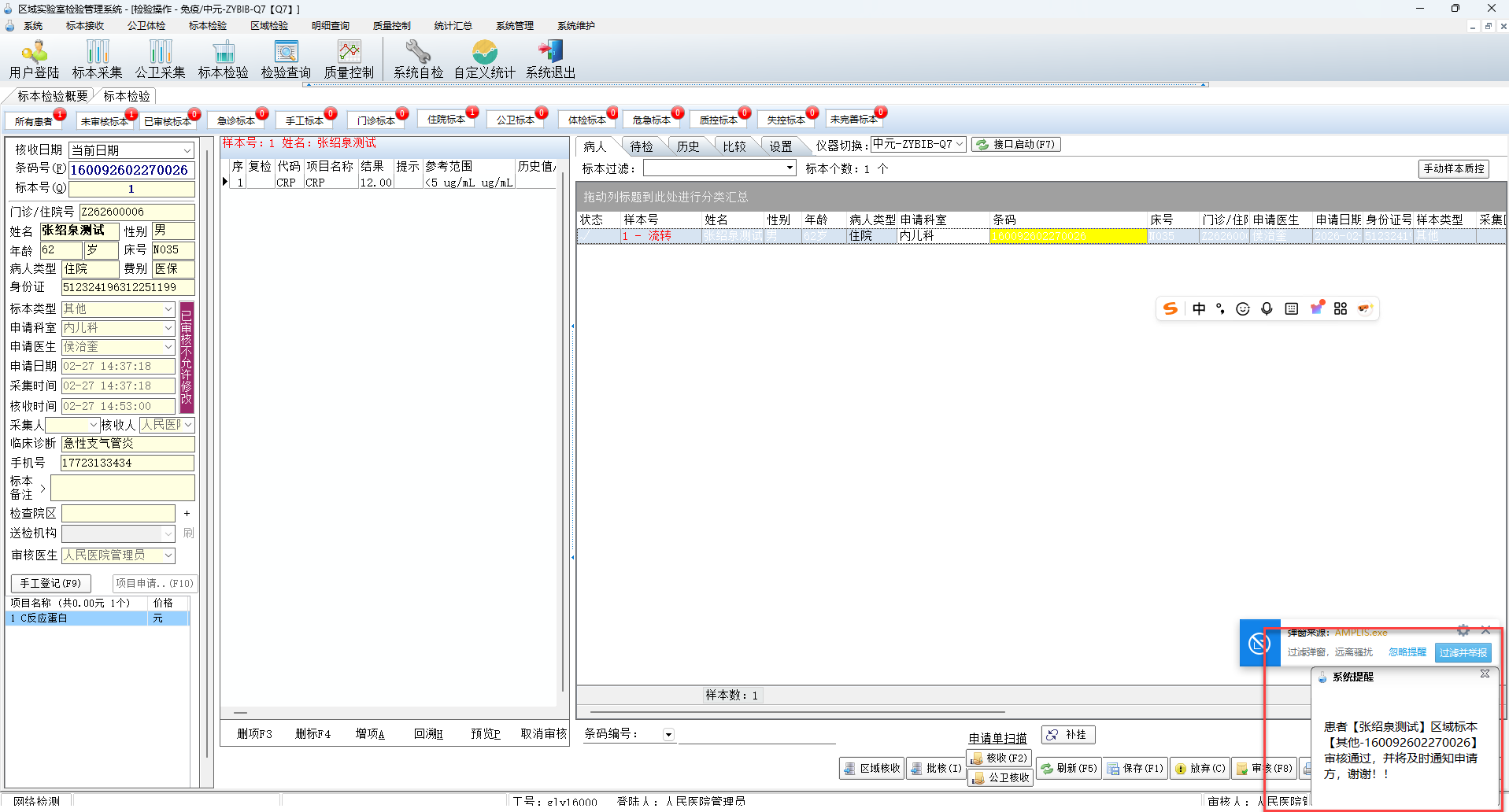Click the 手工登记(F9) button
The image size is (1509, 812).
[50, 583]
